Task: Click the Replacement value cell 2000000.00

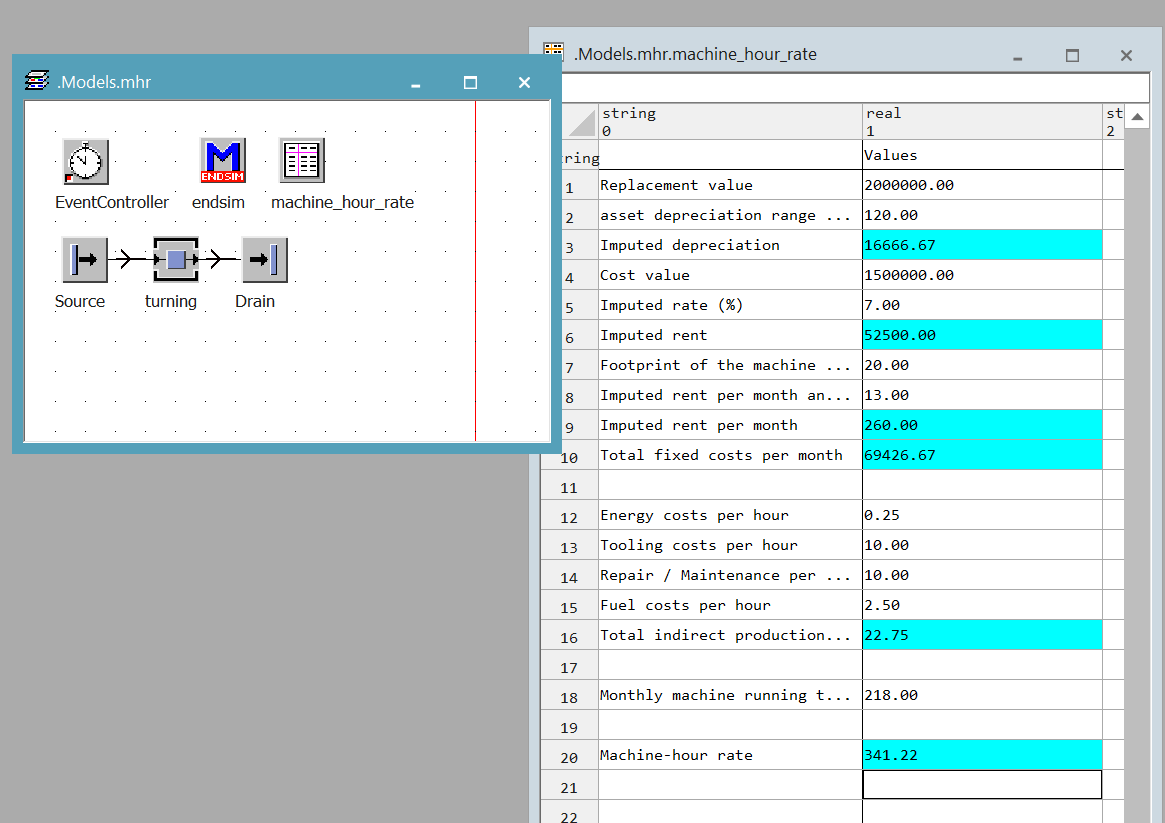Action: [x=981, y=185]
